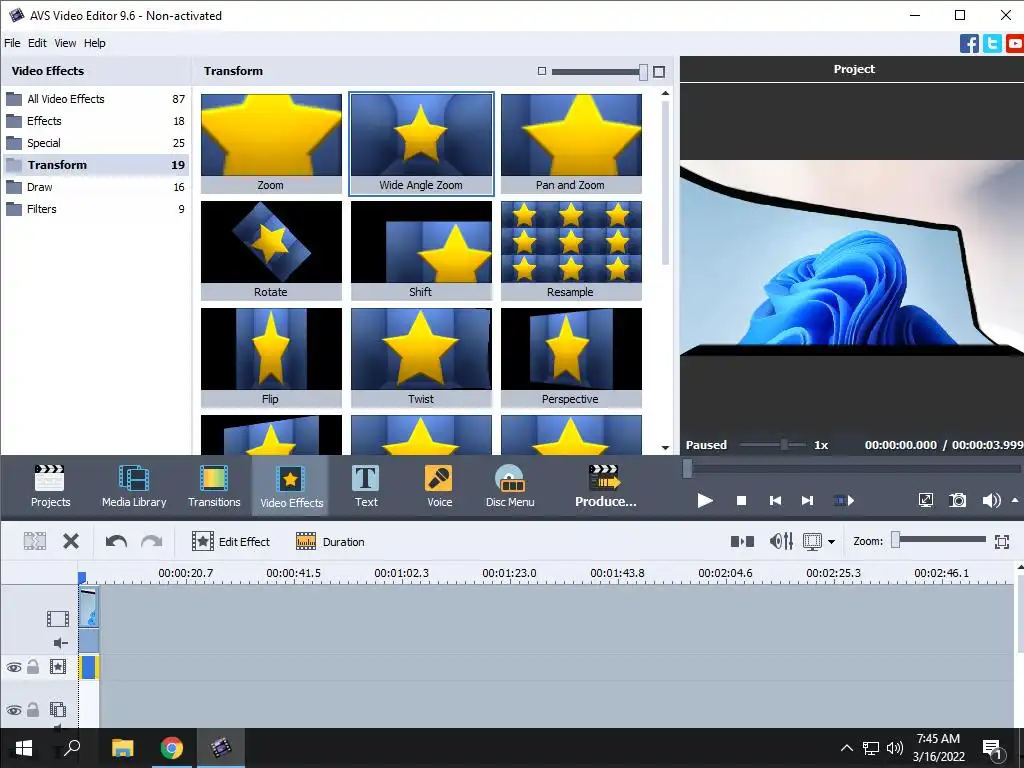Image resolution: width=1024 pixels, height=768 pixels.
Task: Click the preview seek bar
Action: 852,468
